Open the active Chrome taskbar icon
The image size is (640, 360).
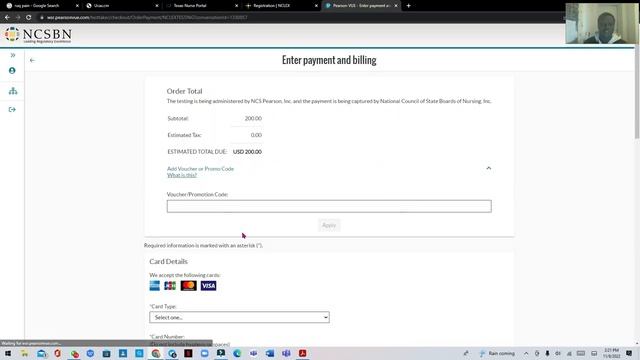coord(156,353)
